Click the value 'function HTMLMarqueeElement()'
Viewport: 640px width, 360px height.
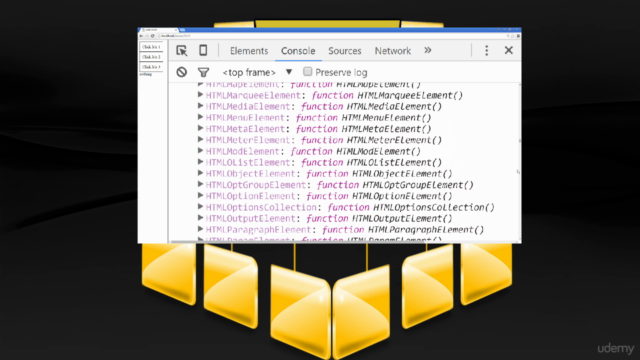point(387,96)
